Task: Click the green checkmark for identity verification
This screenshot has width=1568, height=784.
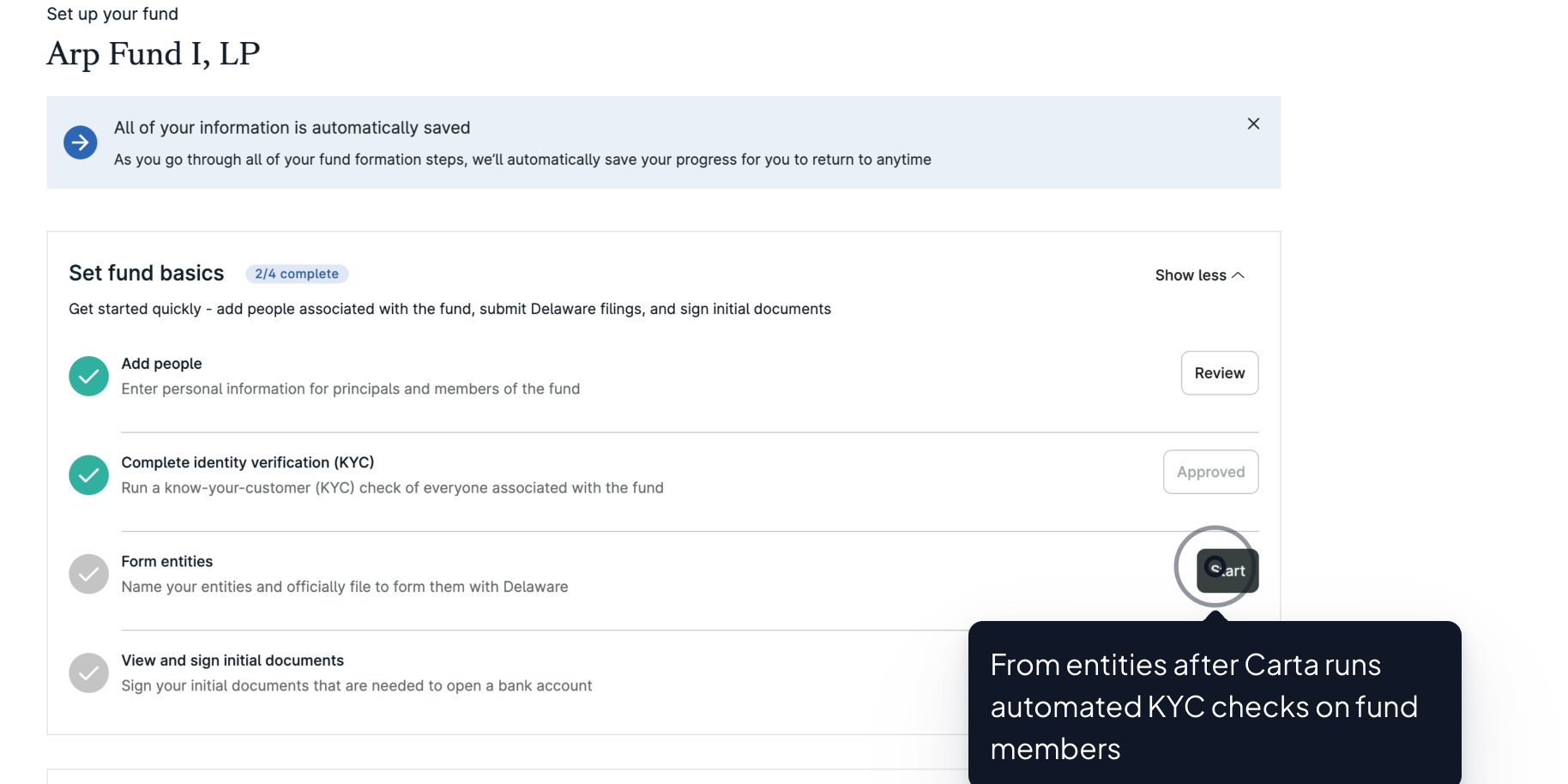Action: [88, 475]
